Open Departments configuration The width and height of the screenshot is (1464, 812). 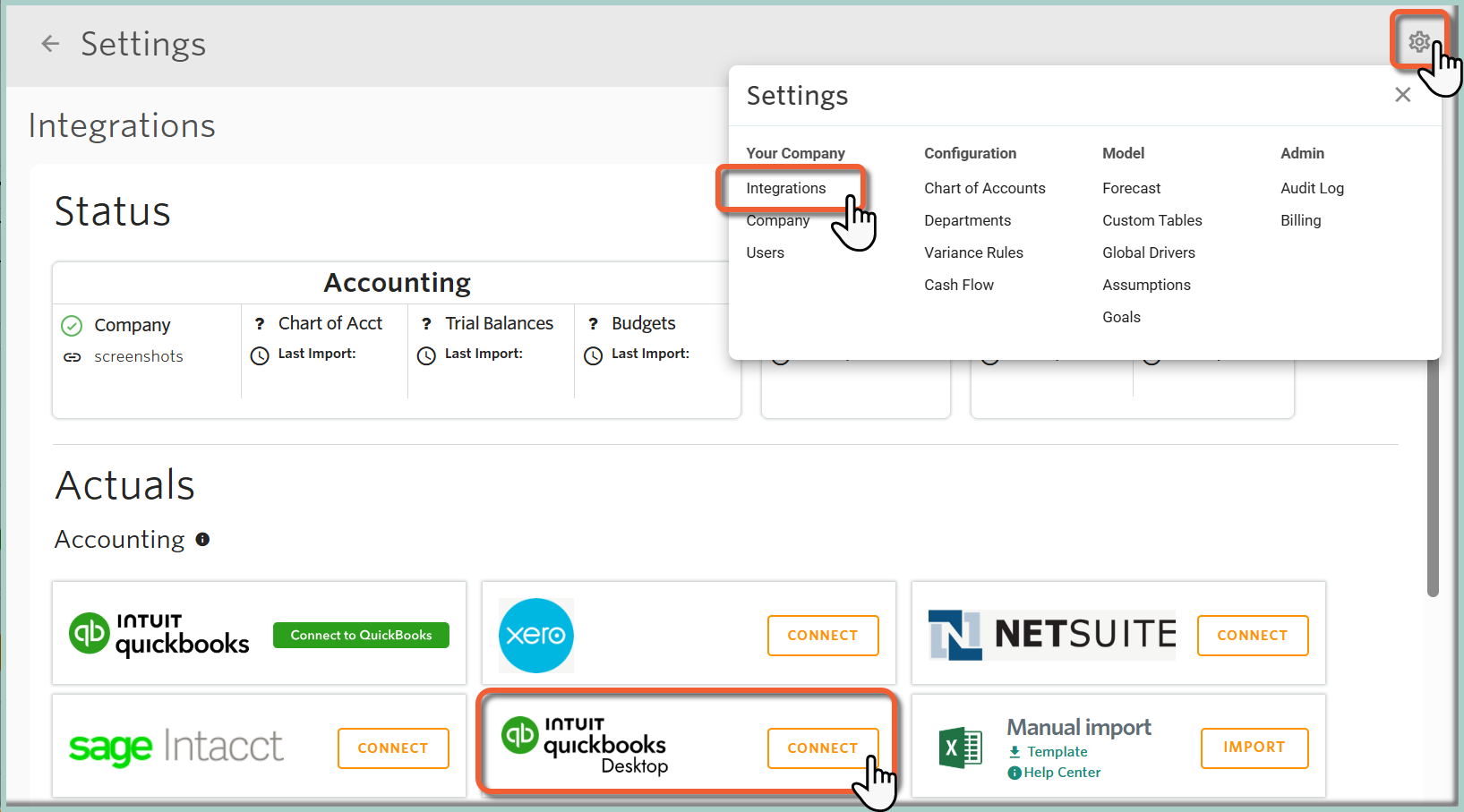tap(967, 220)
